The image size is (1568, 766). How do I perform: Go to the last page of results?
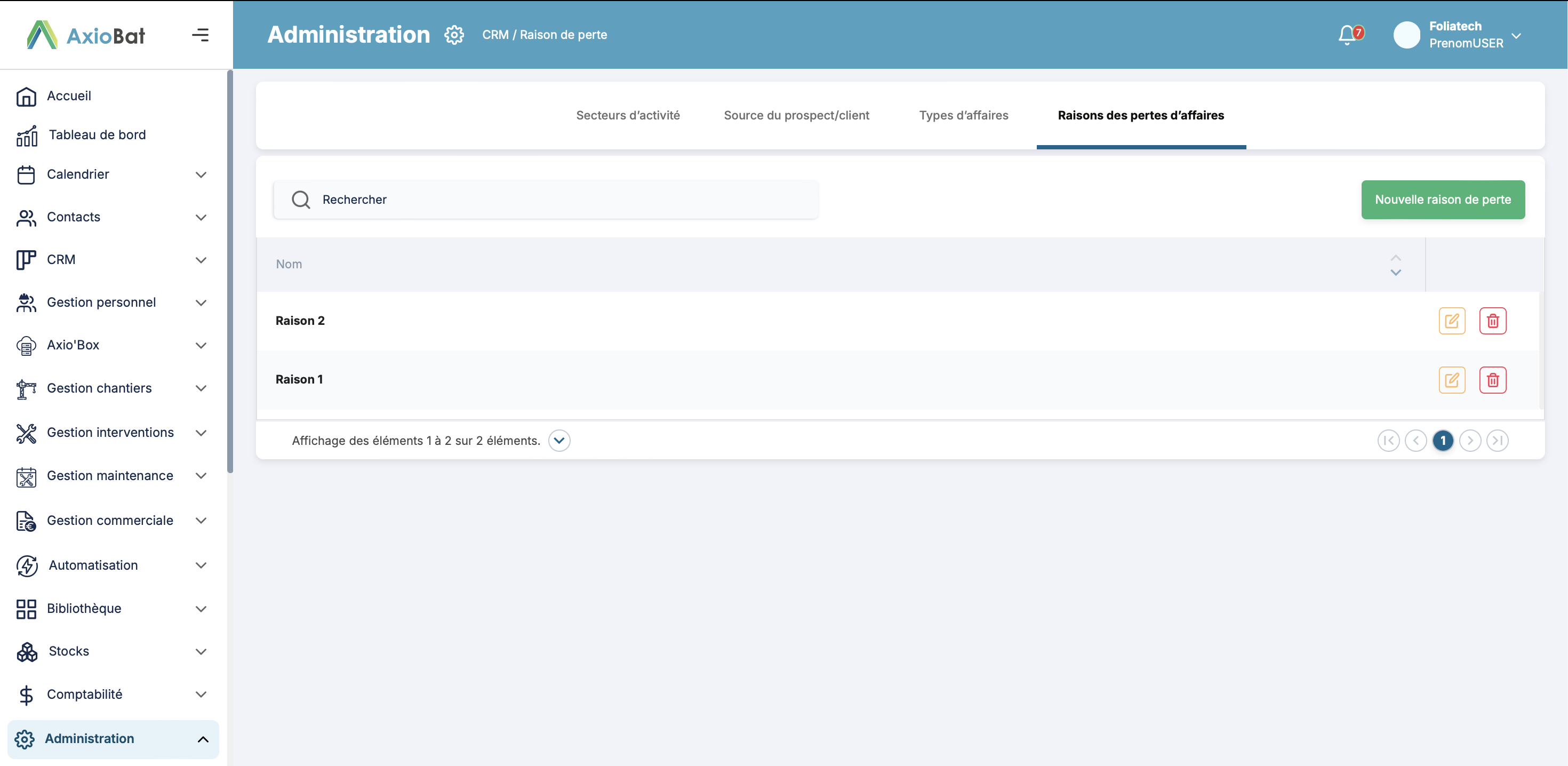[1497, 440]
